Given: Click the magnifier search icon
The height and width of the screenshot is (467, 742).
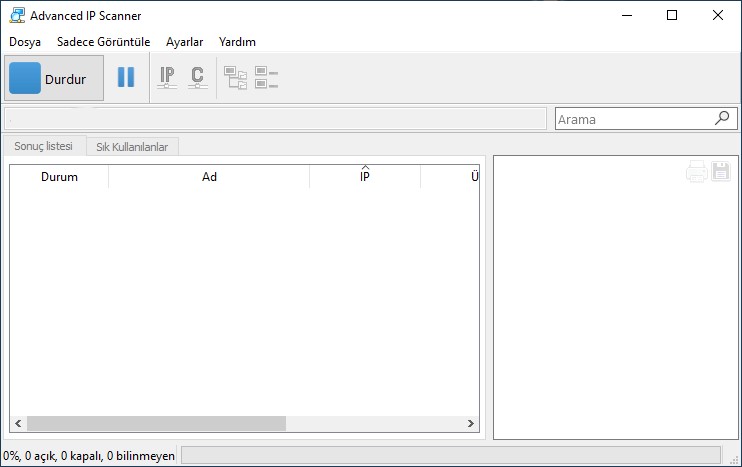Looking at the screenshot, I should coord(722,118).
